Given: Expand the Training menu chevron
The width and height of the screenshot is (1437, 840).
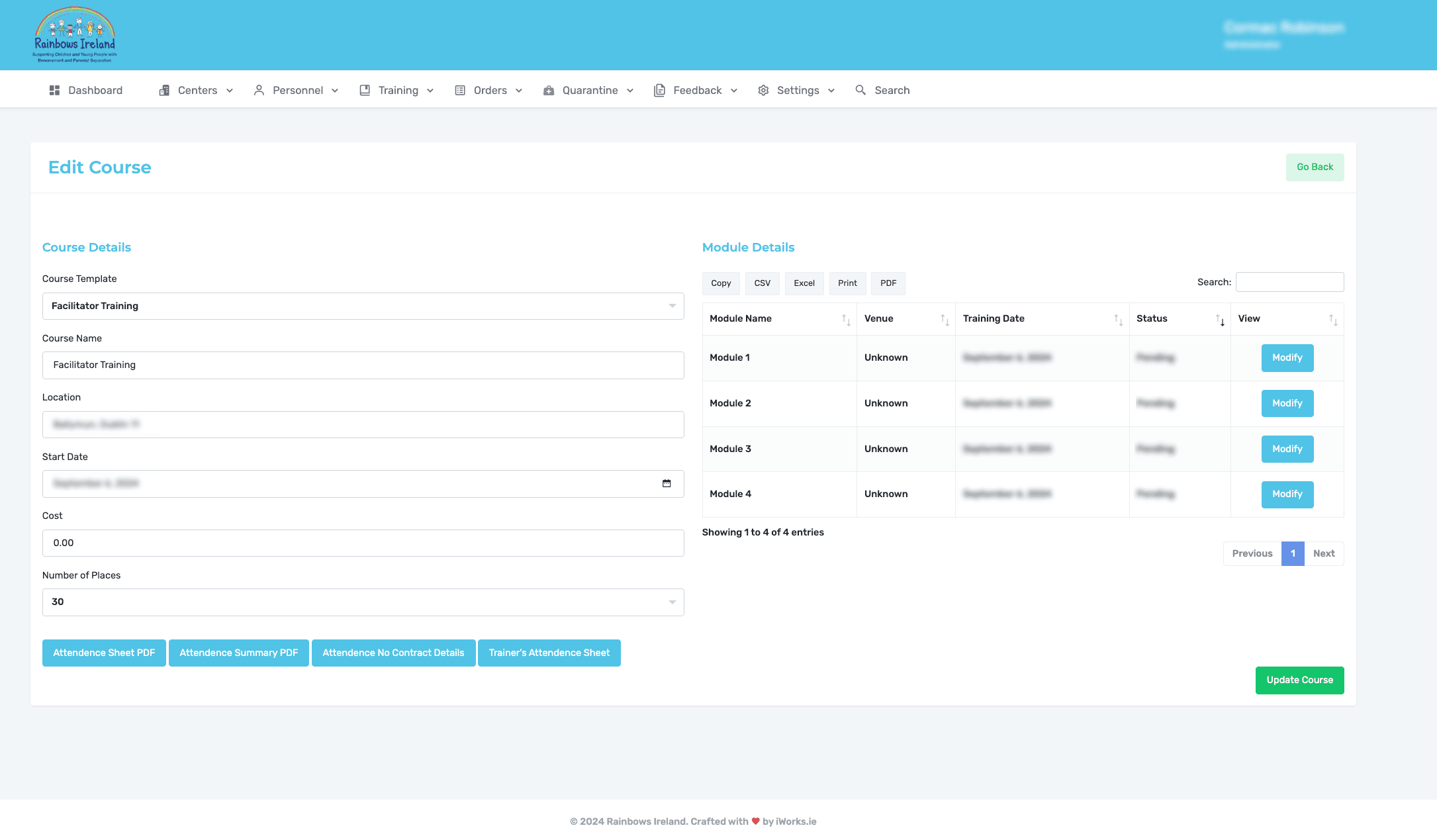Looking at the screenshot, I should click(x=430, y=91).
